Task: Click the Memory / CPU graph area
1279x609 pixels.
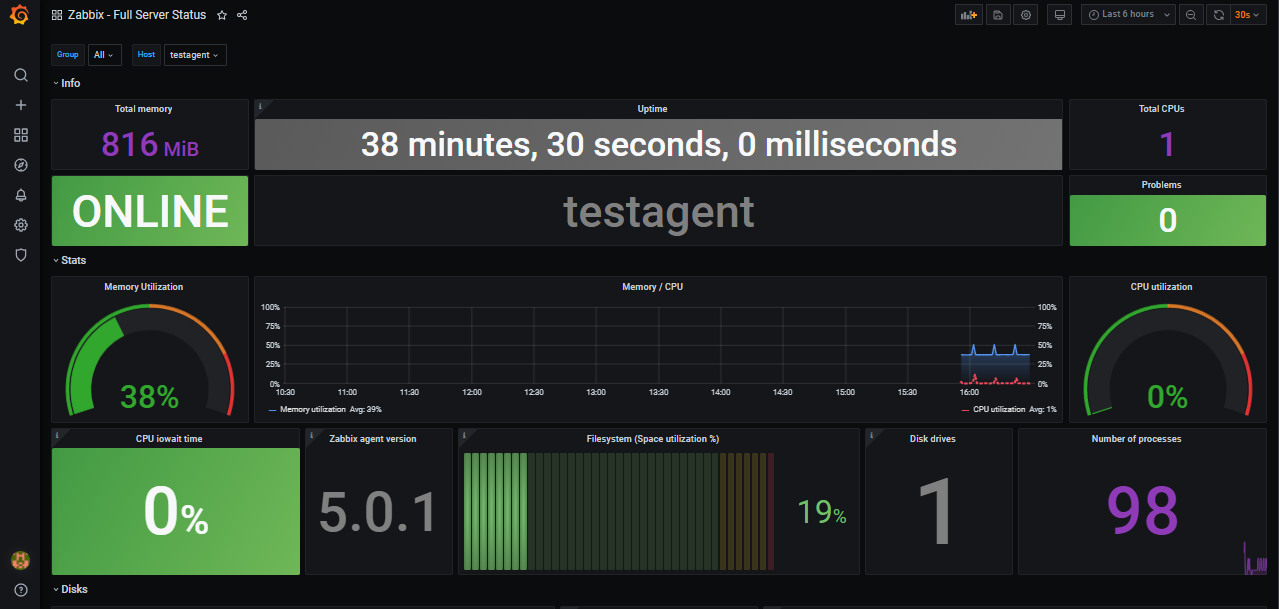Action: 658,345
